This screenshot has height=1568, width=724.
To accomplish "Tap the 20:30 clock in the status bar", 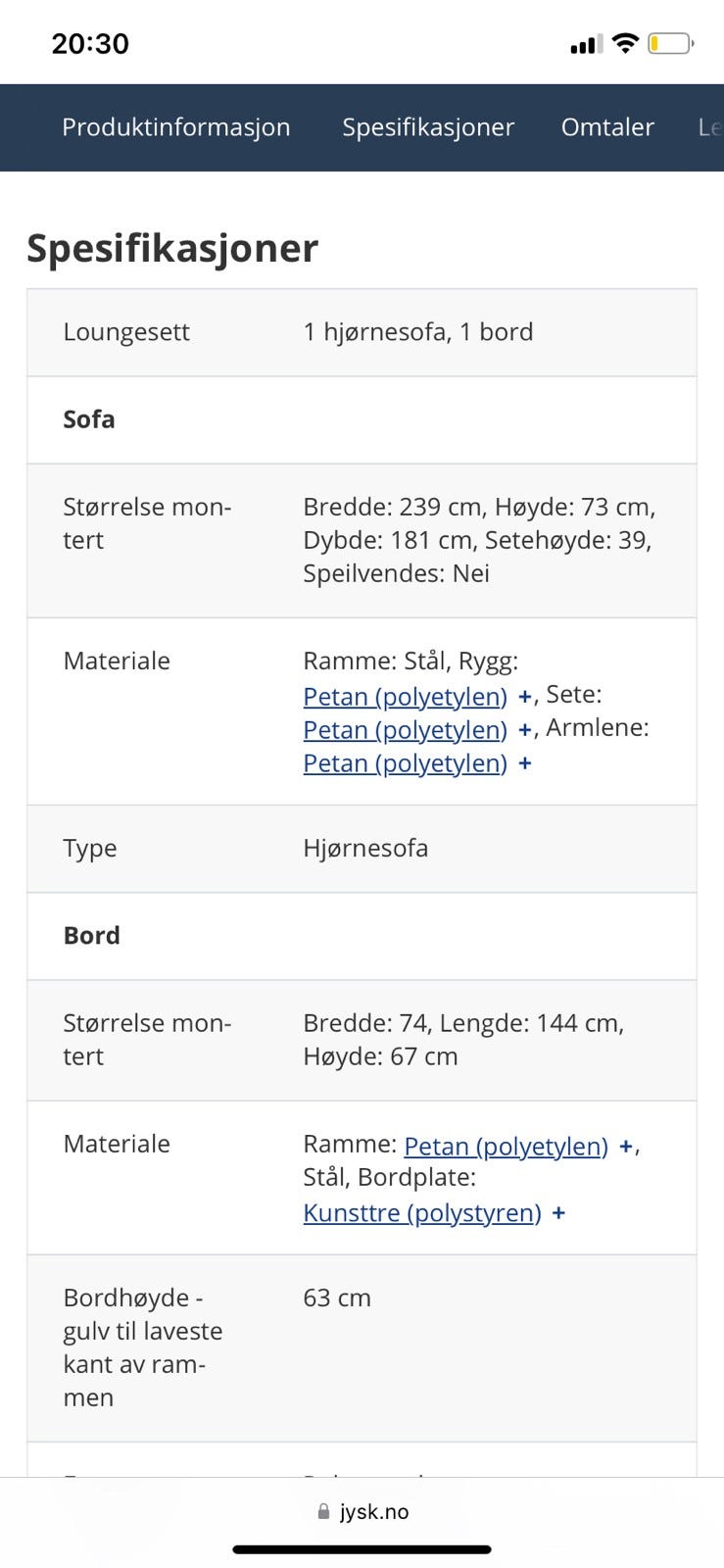I will [x=92, y=42].
